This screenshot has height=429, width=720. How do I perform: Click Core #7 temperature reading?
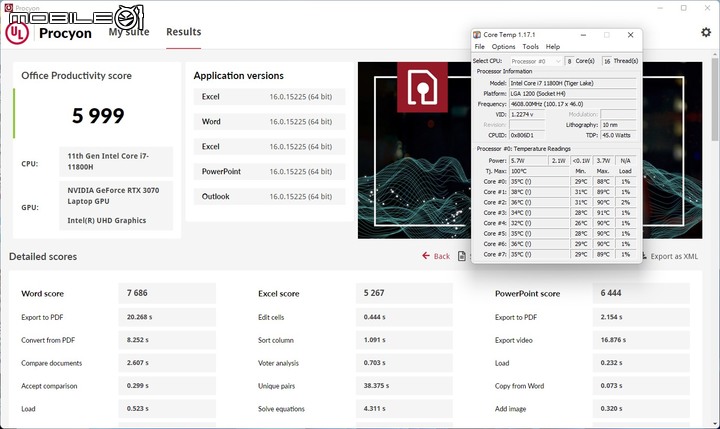pyautogui.click(x=539, y=254)
